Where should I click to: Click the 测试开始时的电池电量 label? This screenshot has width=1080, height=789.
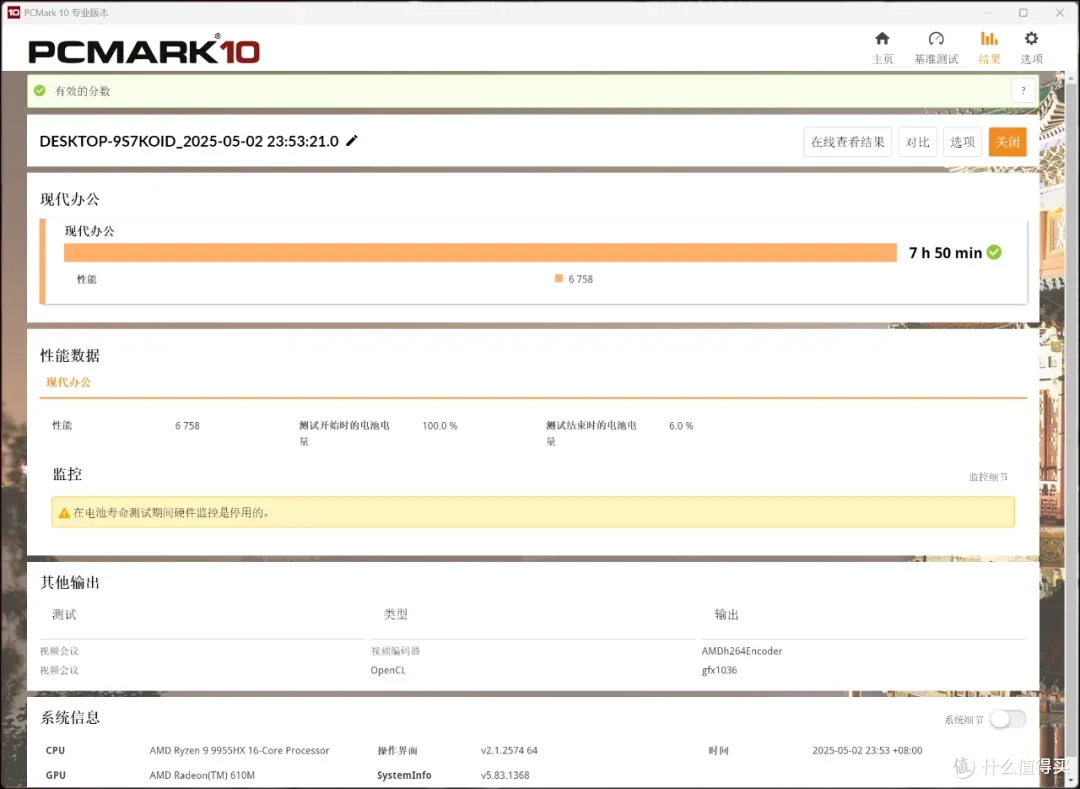[x=344, y=433]
